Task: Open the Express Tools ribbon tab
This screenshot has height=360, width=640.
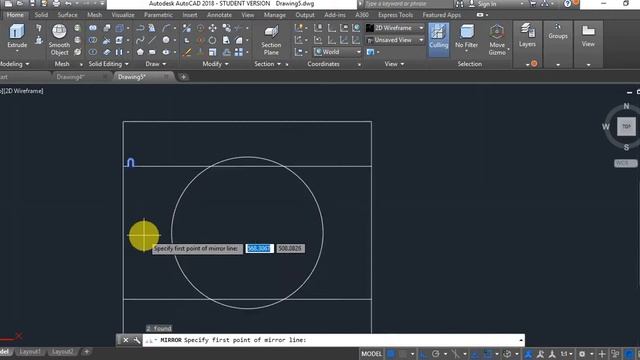Action: [x=395, y=15]
